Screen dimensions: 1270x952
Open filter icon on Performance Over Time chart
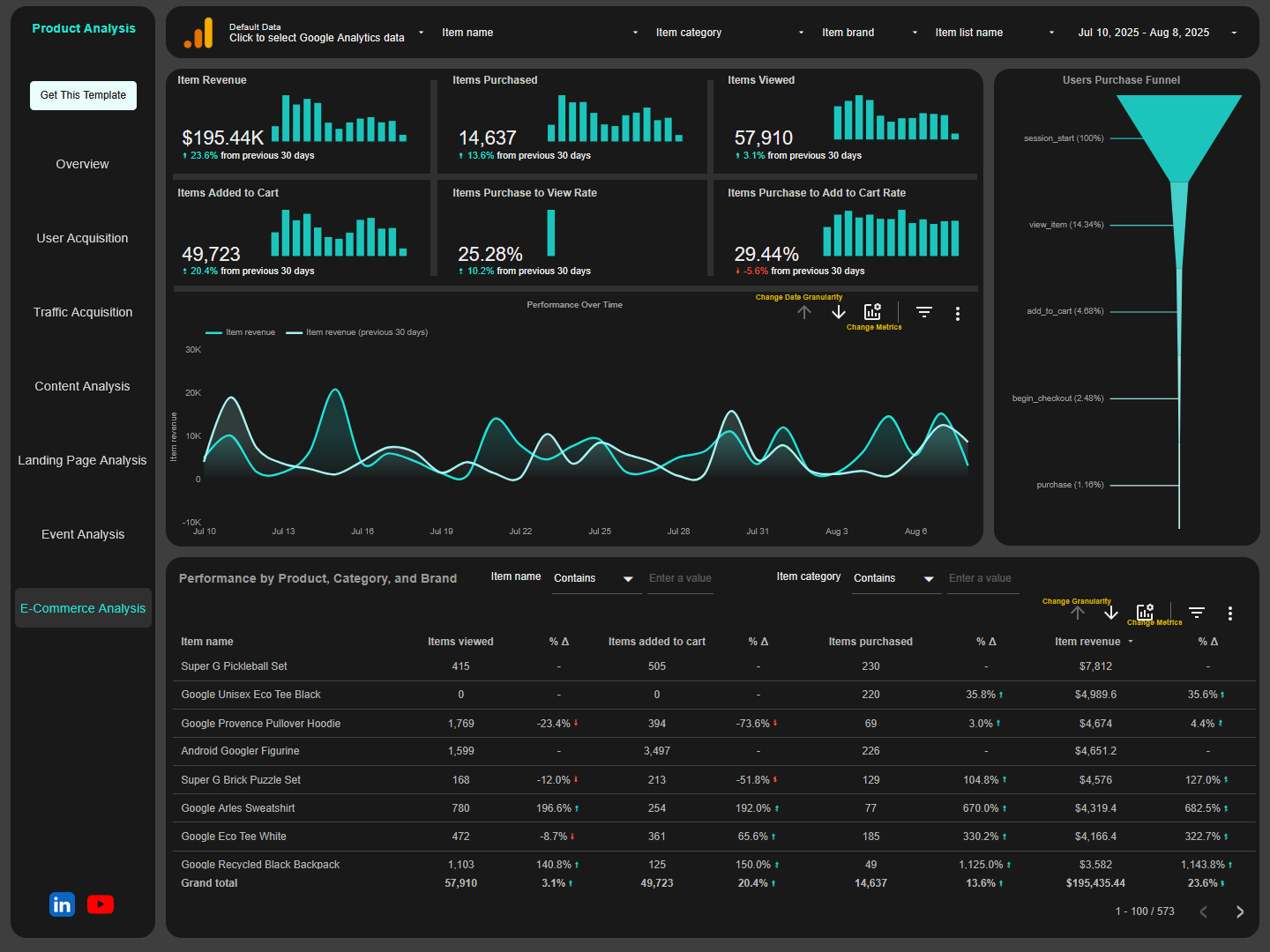pyautogui.click(x=924, y=312)
